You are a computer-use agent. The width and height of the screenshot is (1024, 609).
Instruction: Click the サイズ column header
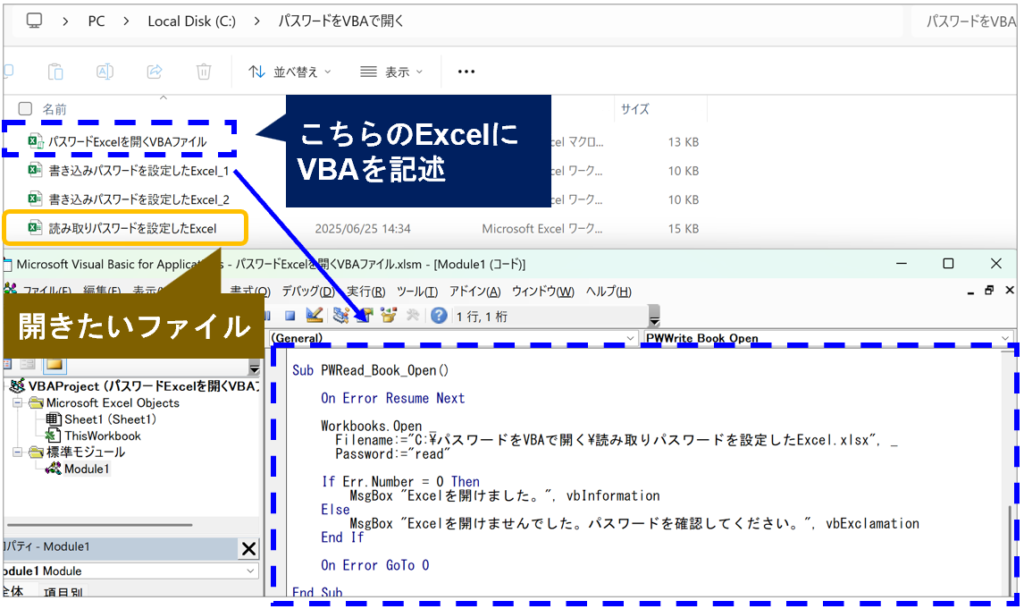click(635, 109)
